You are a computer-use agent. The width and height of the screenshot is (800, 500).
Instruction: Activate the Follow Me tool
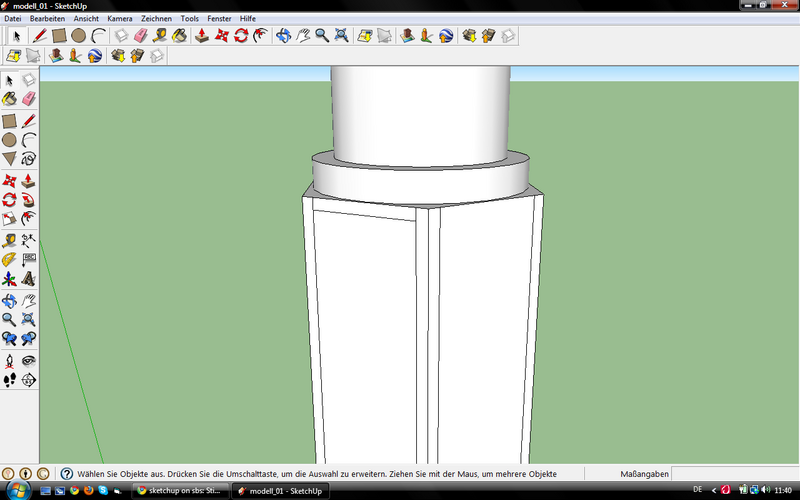click(29, 199)
